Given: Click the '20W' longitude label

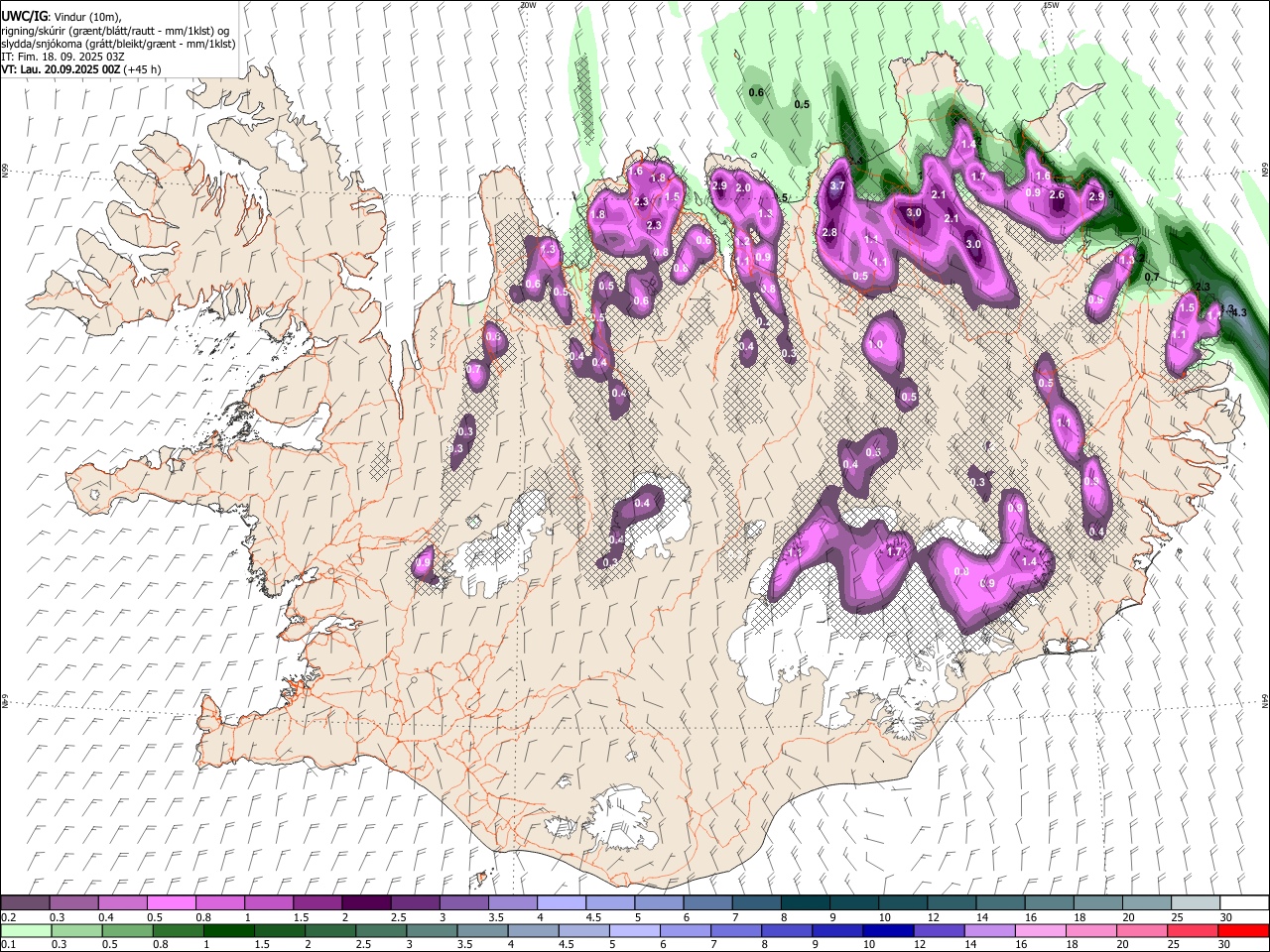Looking at the screenshot, I should tap(528, 5).
